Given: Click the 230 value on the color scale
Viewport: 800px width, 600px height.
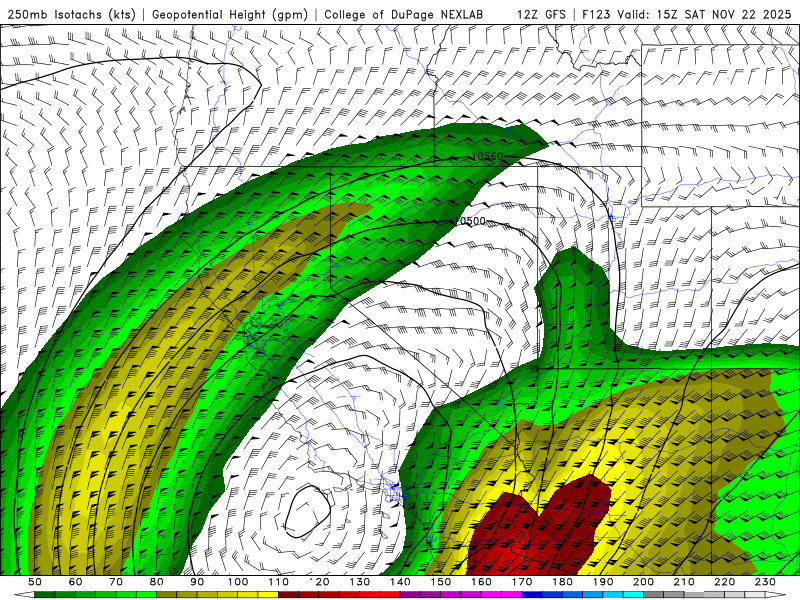Looking at the screenshot, I should pos(765,582).
